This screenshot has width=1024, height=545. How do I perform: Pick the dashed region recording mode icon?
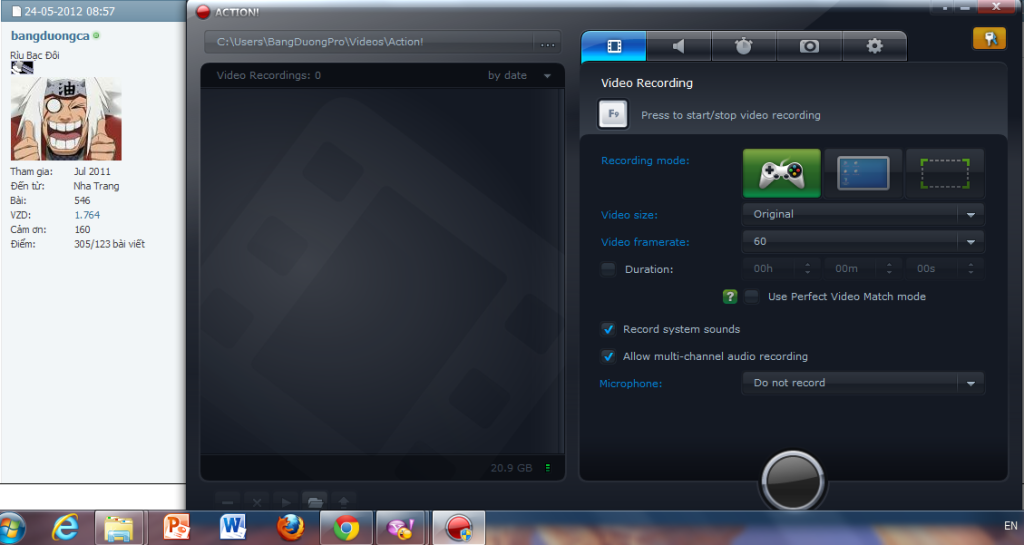pos(944,173)
